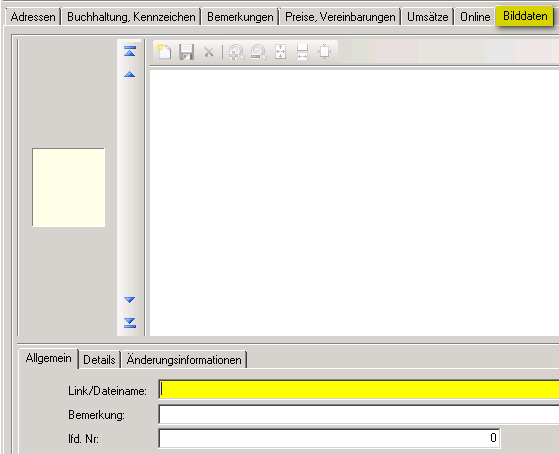Select the pale yellow image thumbnail

click(x=68, y=188)
